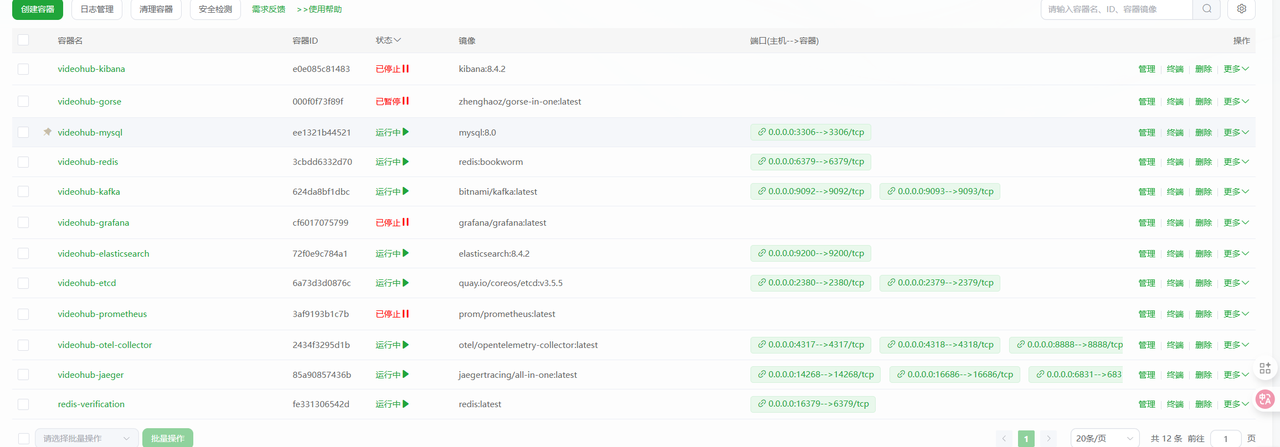Screen dimensions: 1280x447
Task: Check the redis-verification row checkbox
Action: pyautogui.click(x=23, y=404)
